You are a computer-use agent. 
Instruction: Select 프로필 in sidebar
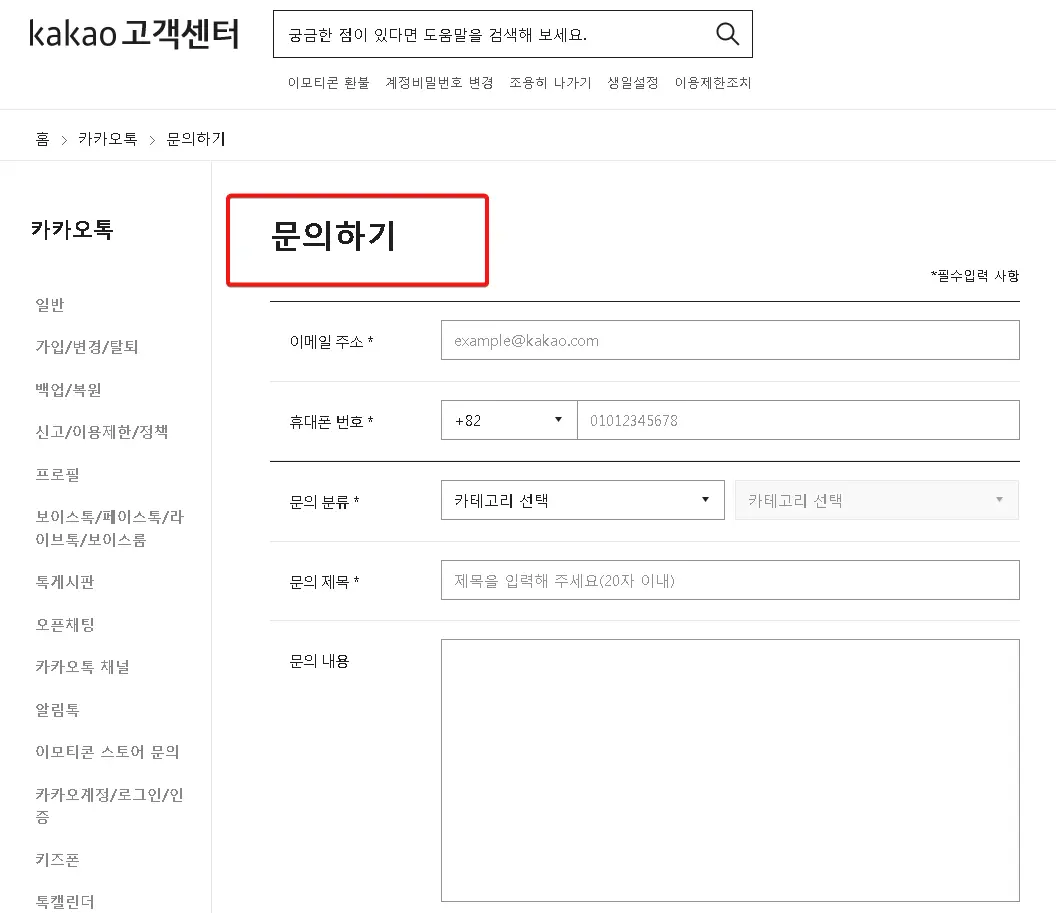(57, 475)
